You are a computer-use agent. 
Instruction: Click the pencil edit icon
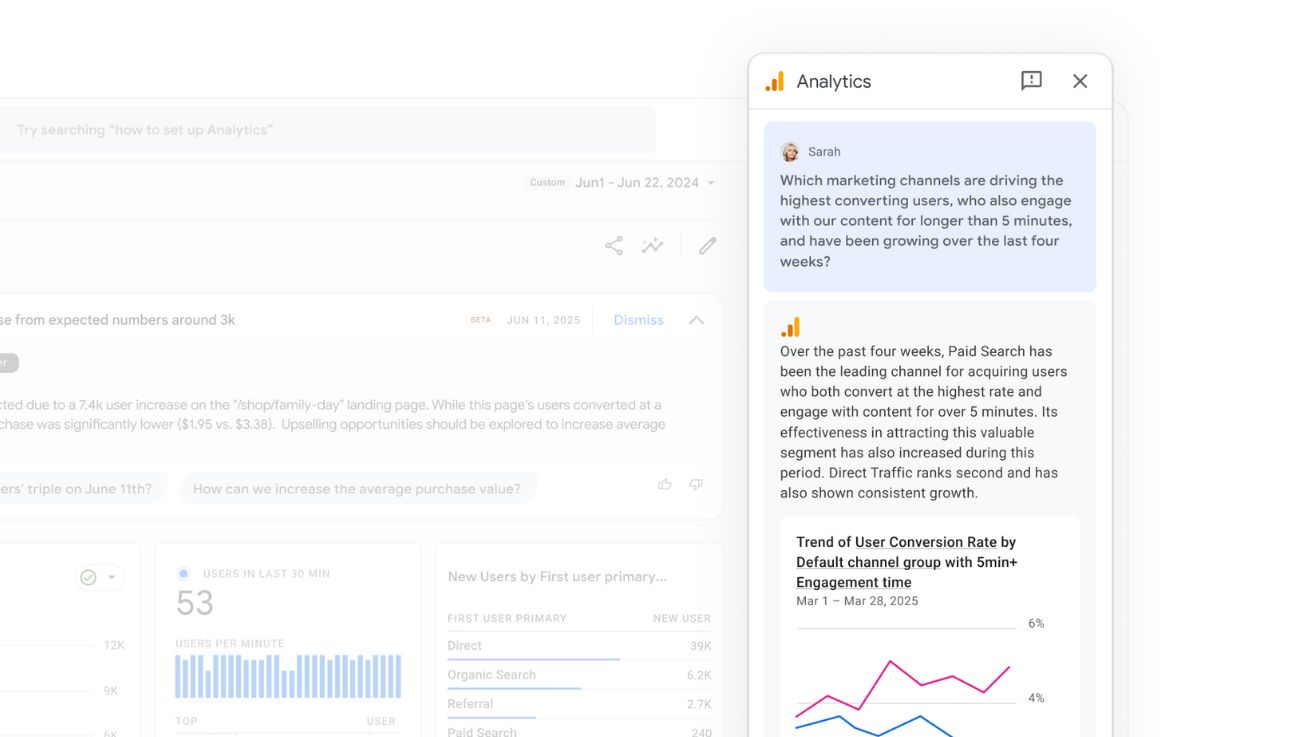coord(708,246)
